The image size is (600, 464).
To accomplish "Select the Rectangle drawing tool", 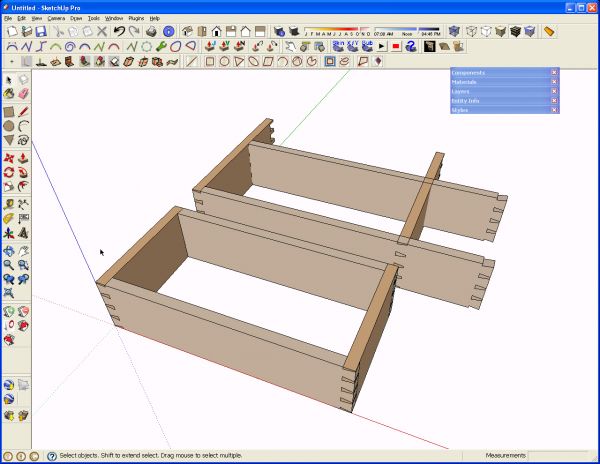I will pyautogui.click(x=9, y=112).
